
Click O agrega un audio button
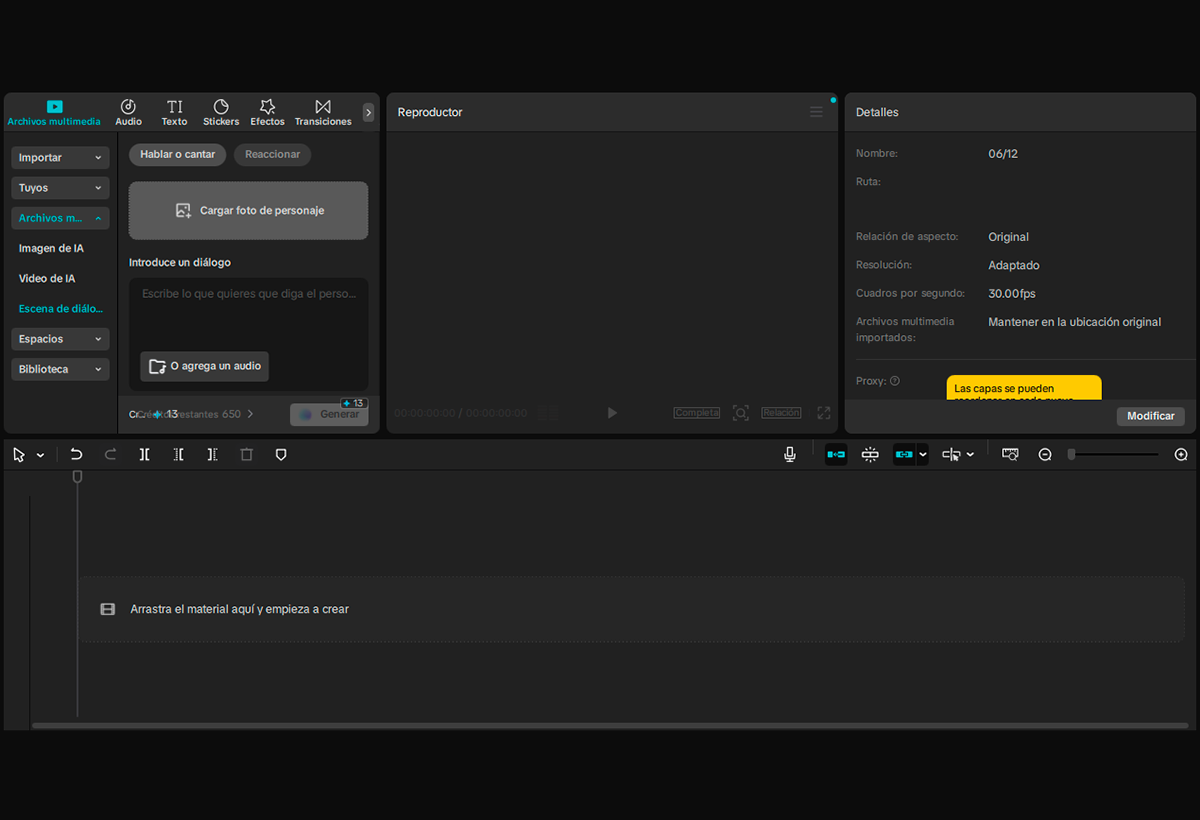205,366
